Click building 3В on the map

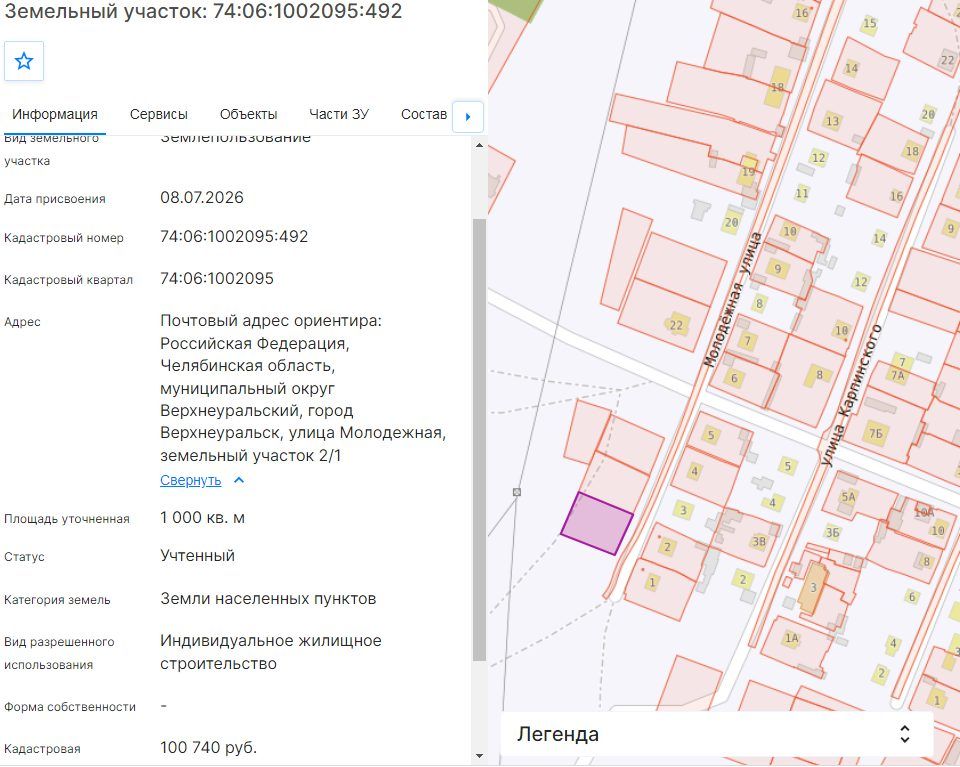[x=759, y=541]
